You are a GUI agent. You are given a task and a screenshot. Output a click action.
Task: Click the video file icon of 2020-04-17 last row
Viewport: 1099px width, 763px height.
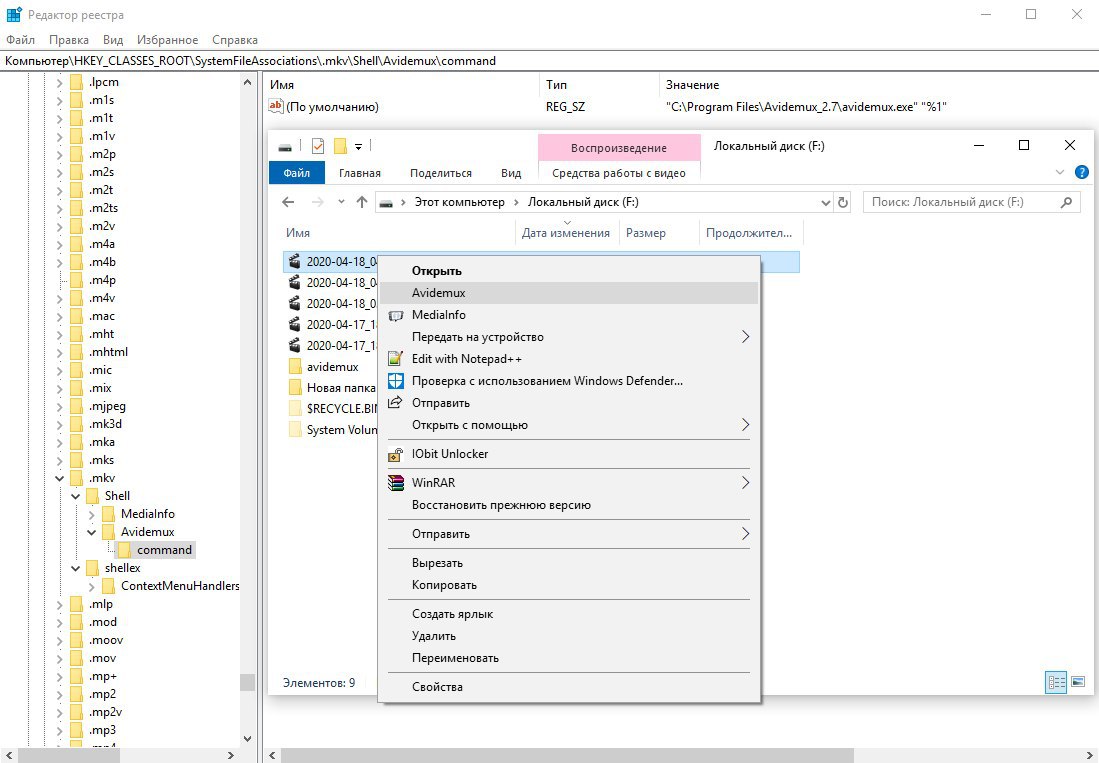(295, 345)
